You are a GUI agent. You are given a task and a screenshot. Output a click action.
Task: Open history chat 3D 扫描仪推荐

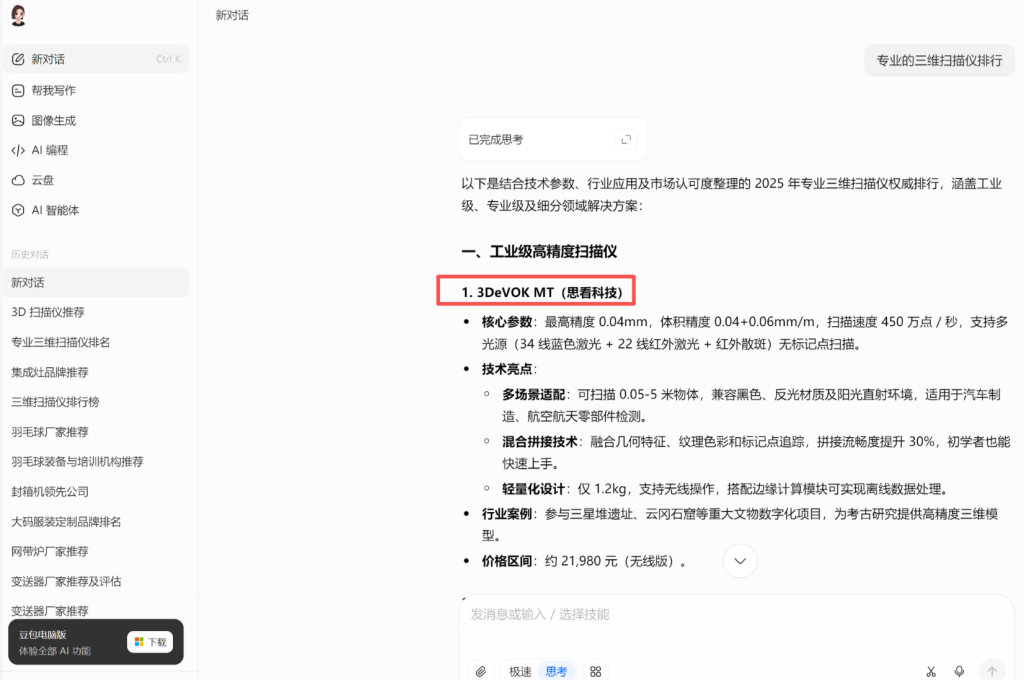coord(48,312)
